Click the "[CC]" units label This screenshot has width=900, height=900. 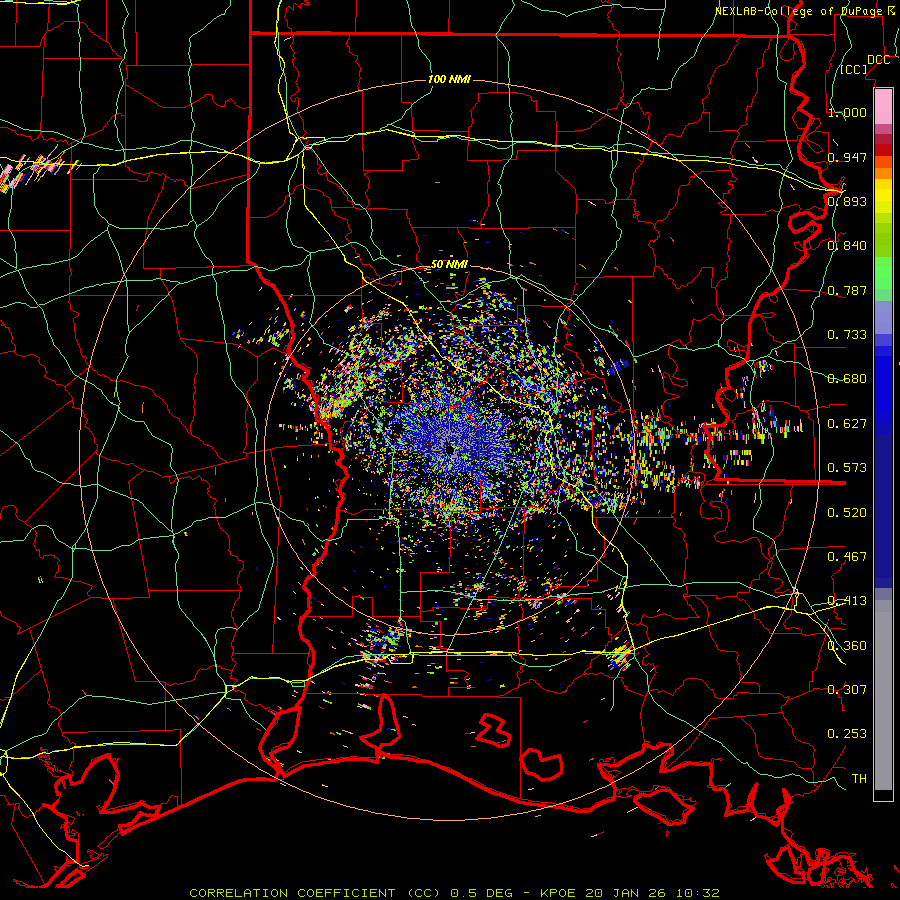pos(854,69)
